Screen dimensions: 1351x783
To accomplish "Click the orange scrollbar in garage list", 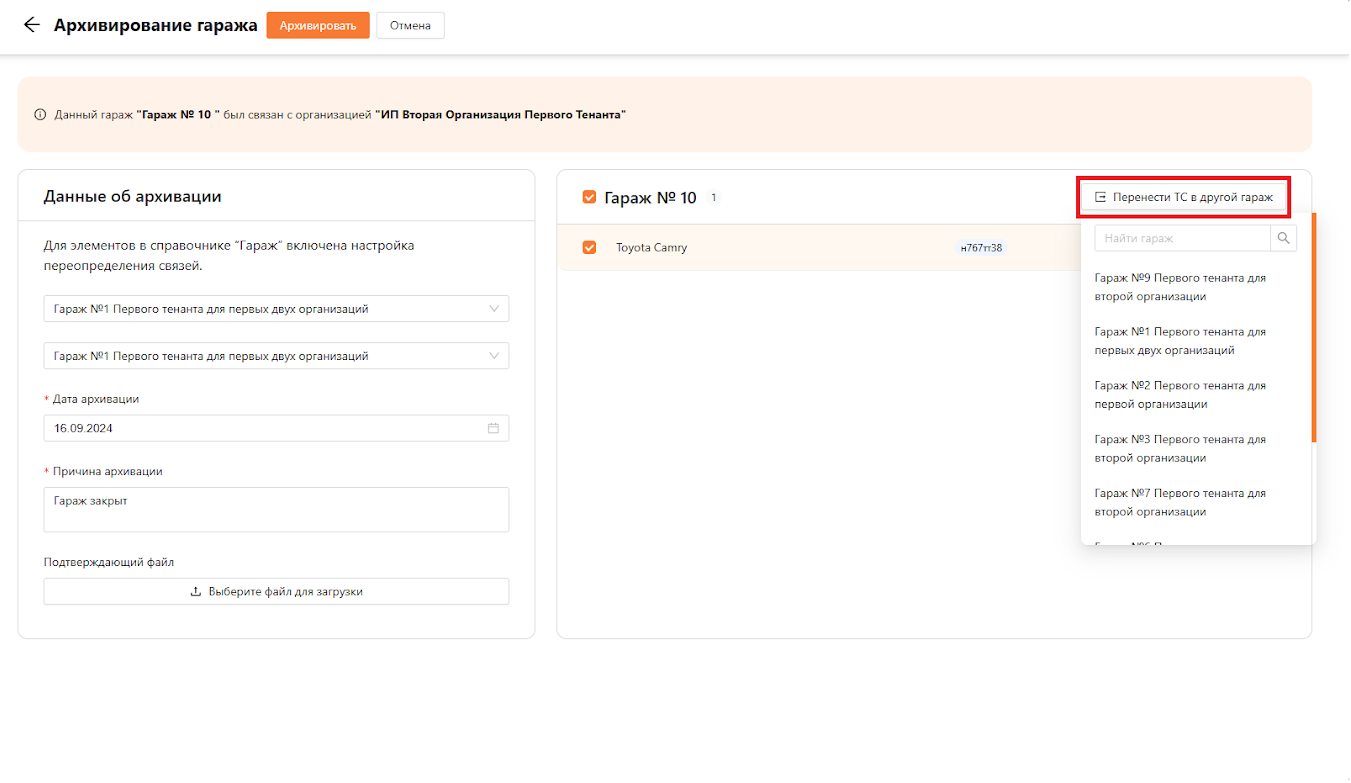I will coord(1313,330).
